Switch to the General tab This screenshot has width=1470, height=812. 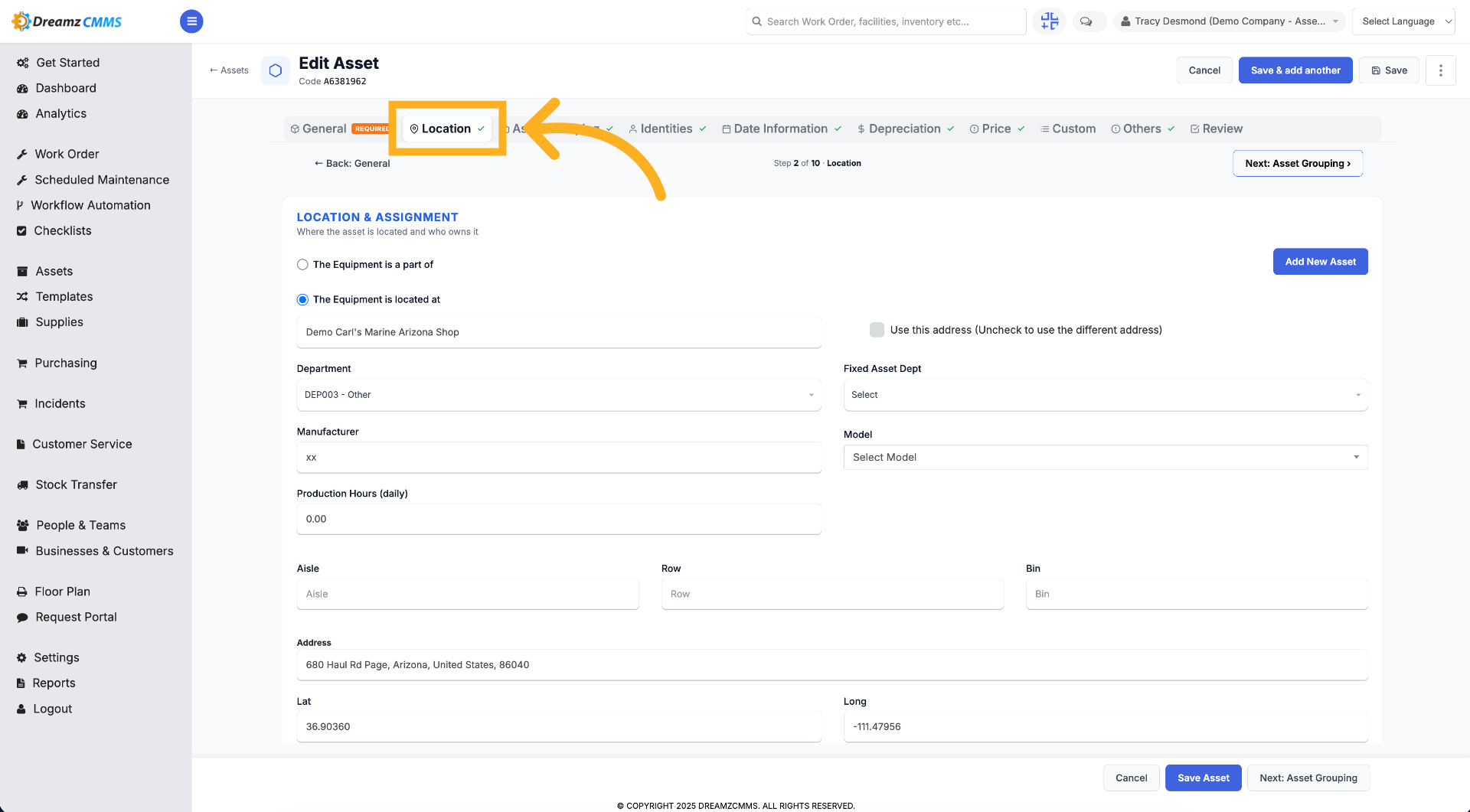click(341, 129)
